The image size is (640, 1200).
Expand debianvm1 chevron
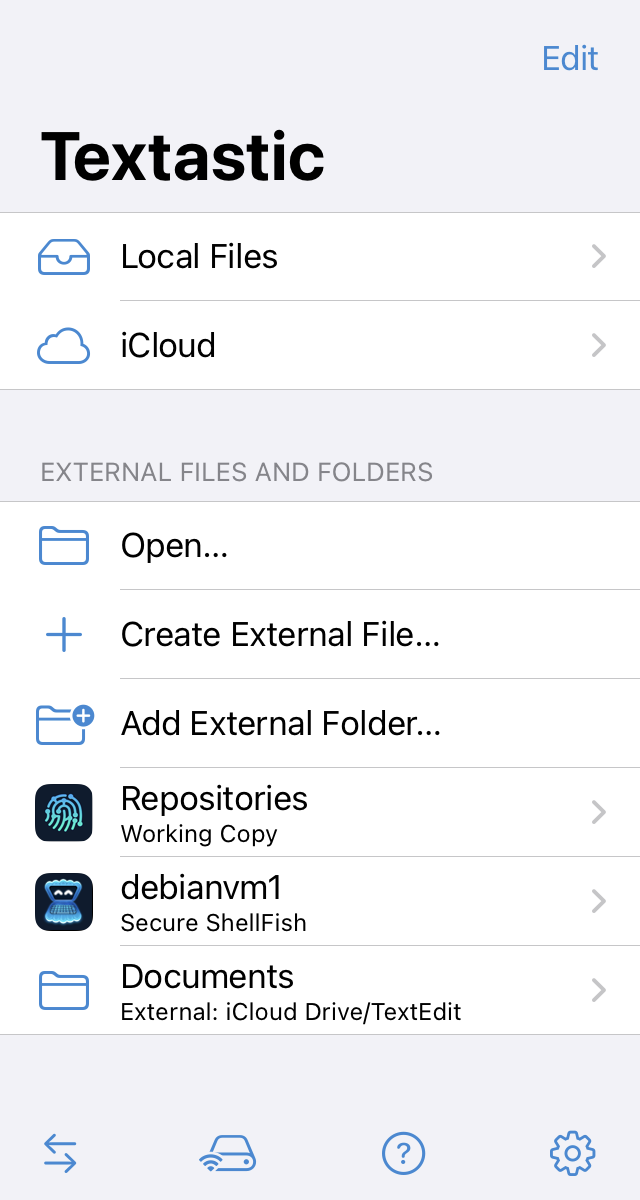tap(599, 901)
